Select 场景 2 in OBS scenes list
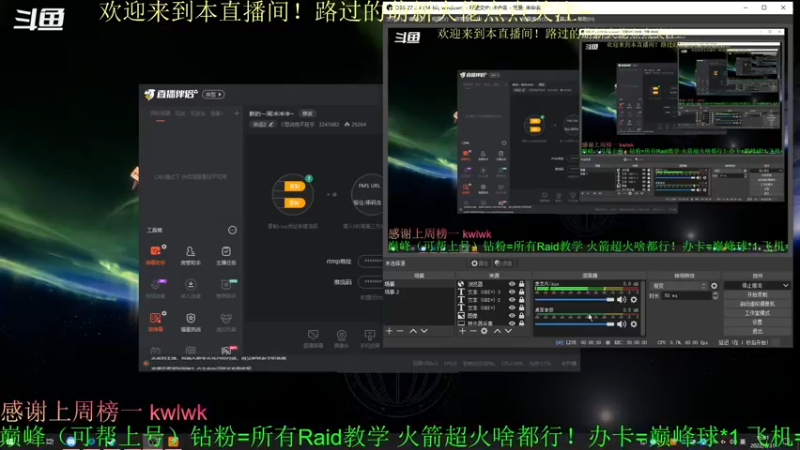This screenshot has height=450, width=800. pyautogui.click(x=419, y=292)
